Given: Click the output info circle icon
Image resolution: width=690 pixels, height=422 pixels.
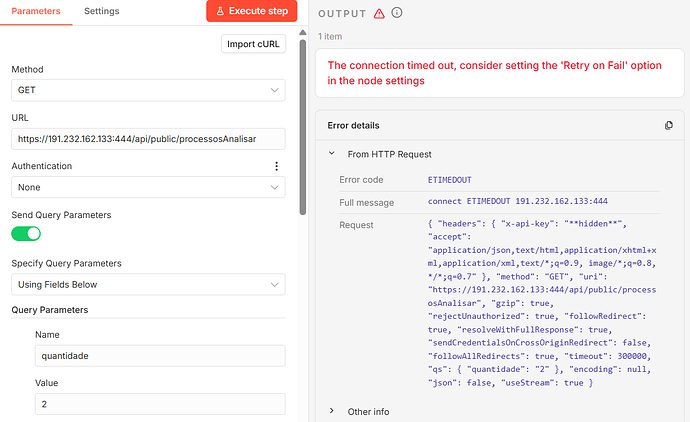Looking at the screenshot, I should 397,13.
